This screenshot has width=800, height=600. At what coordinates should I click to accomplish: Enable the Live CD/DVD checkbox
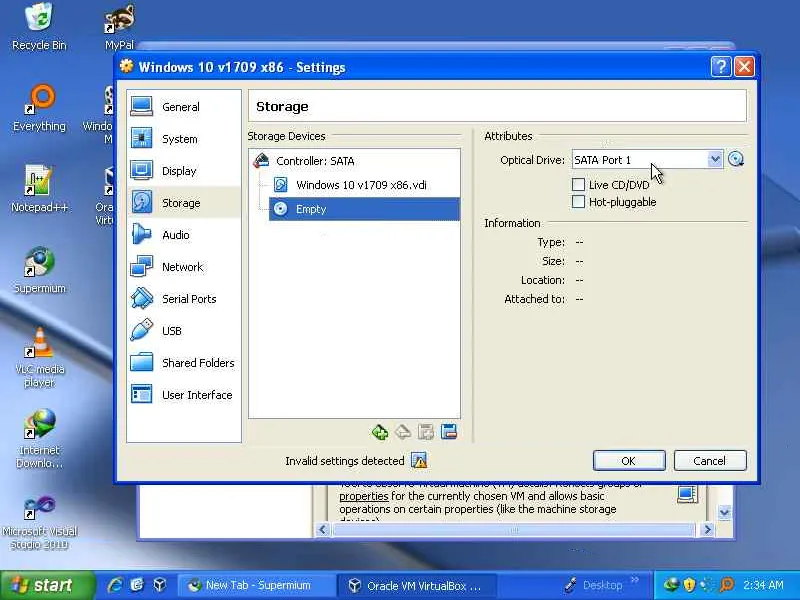(x=578, y=185)
